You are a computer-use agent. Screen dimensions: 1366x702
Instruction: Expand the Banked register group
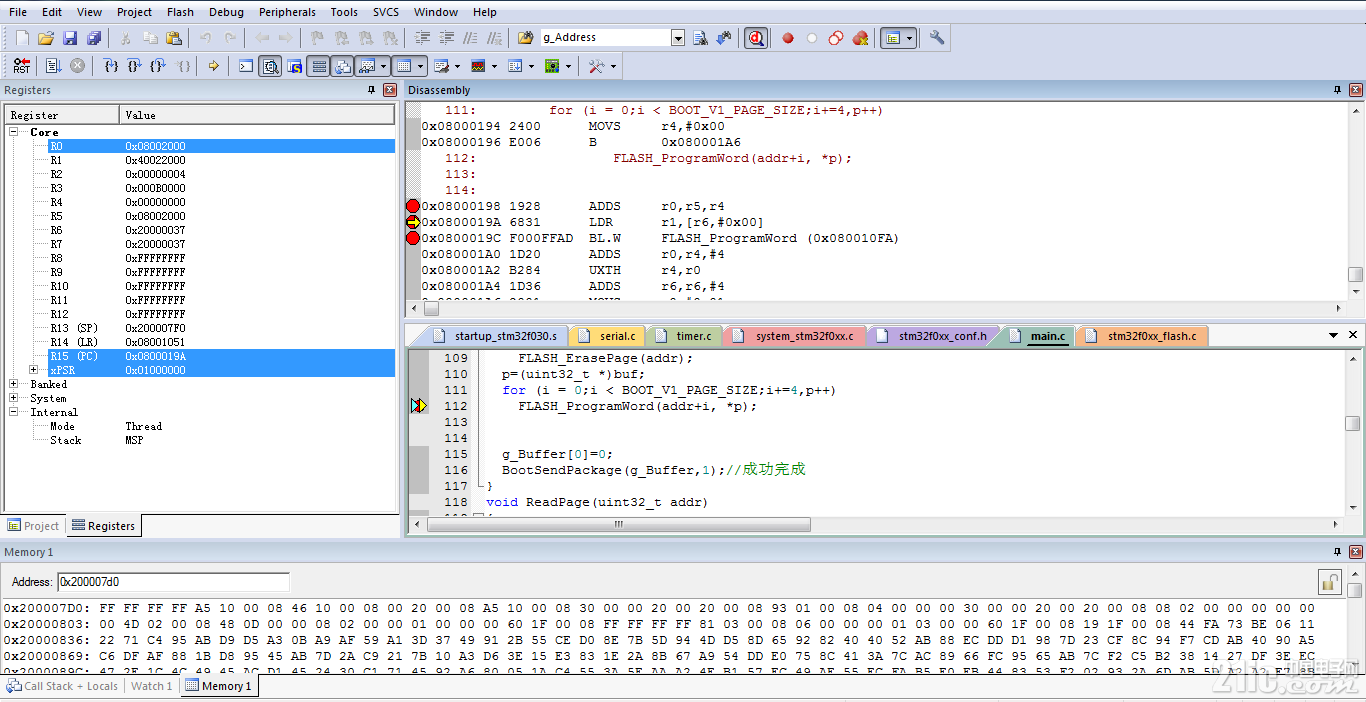pyautogui.click(x=14, y=384)
